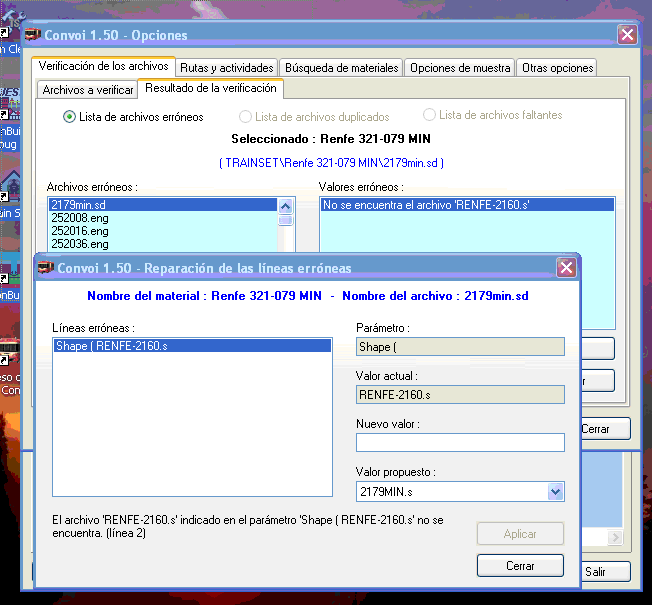652x605 pixels.
Task: Close the Reparación de las líneas erróneas dialog
Action: tap(566, 268)
